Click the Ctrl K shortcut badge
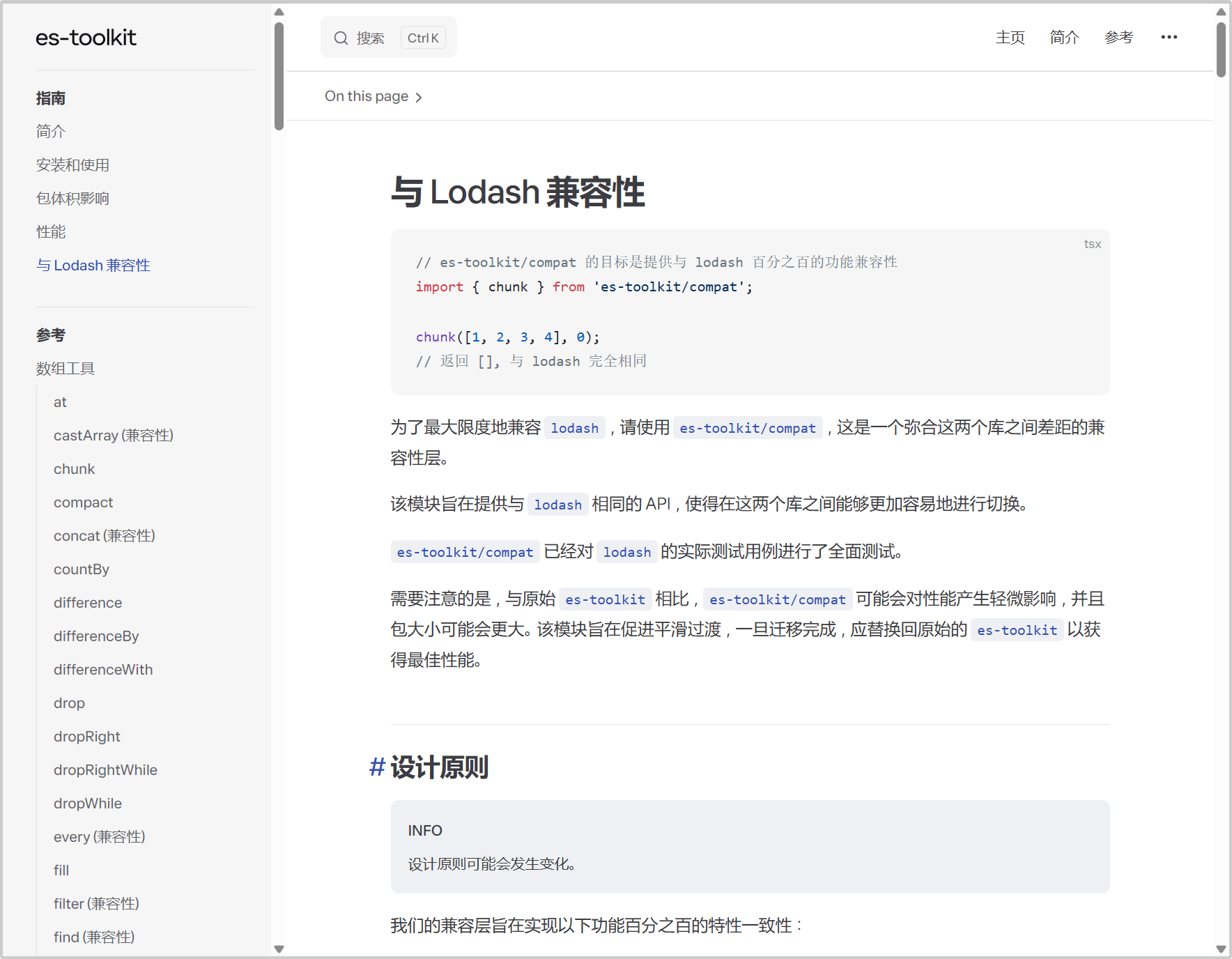Screen dimensions: 1232x959 click(x=423, y=38)
